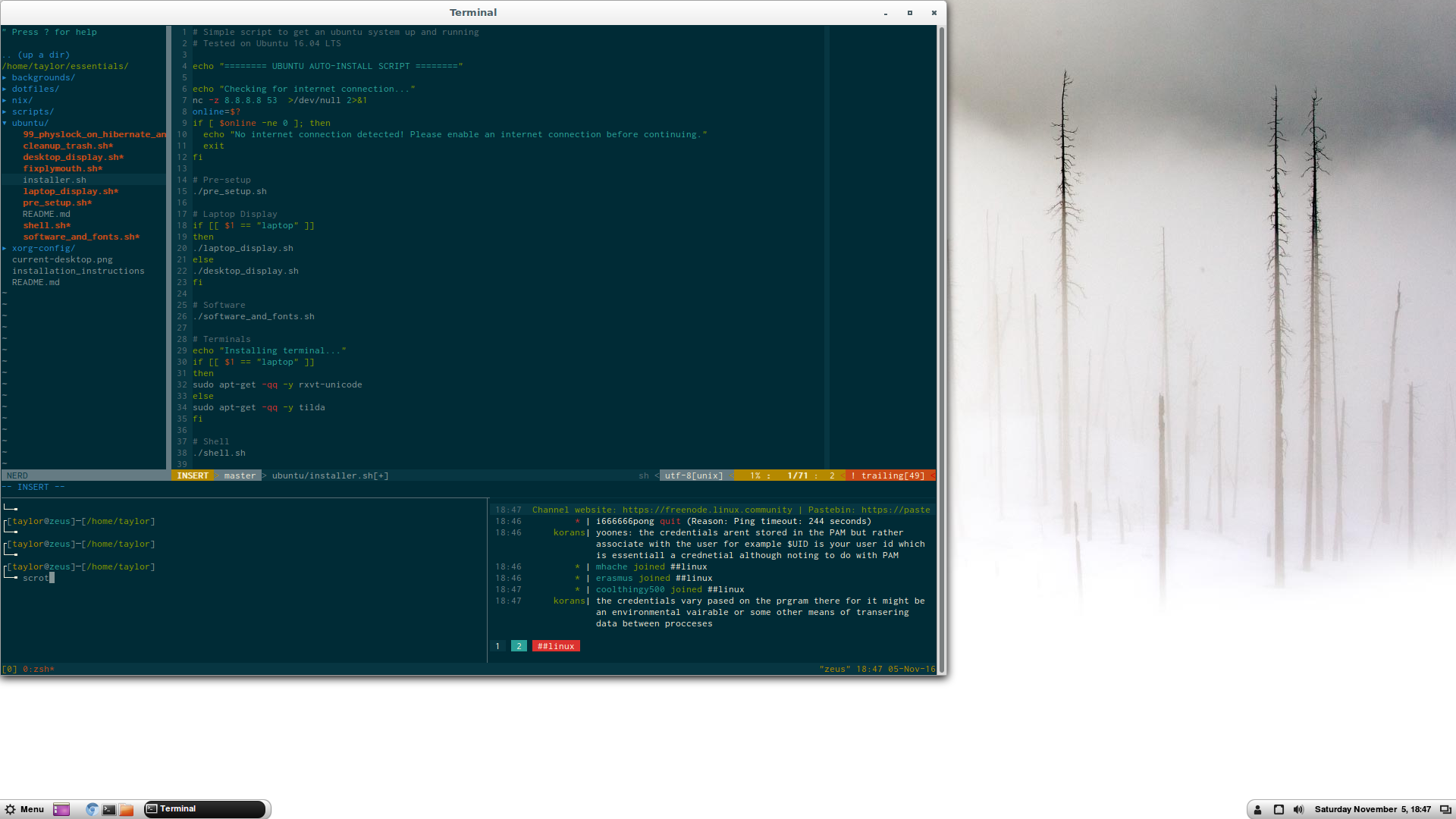Click the purple show desktop icon
The width and height of the screenshot is (1456, 819).
pos(61,809)
